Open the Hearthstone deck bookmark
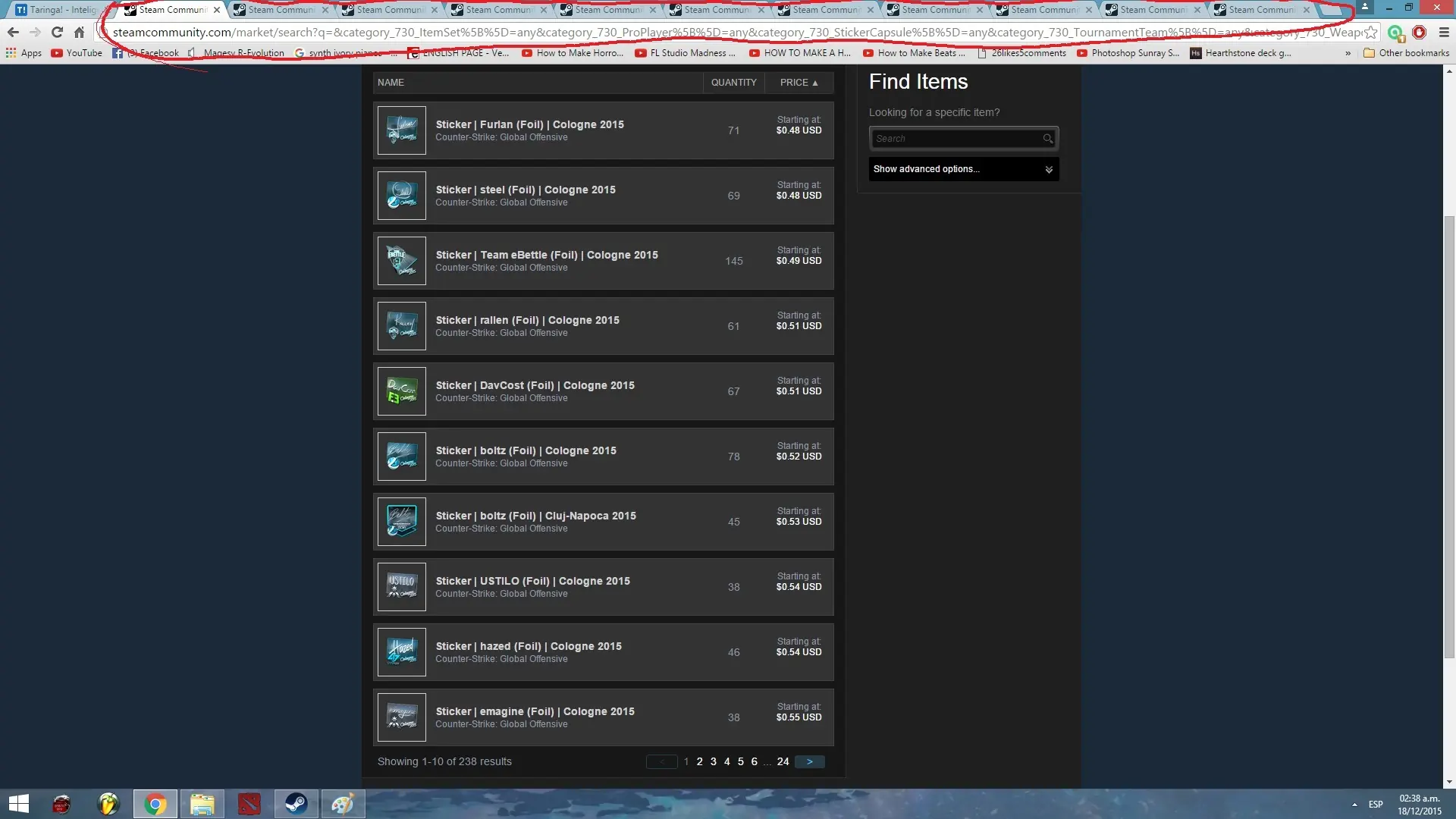The width and height of the screenshot is (1456, 819). click(x=1241, y=53)
